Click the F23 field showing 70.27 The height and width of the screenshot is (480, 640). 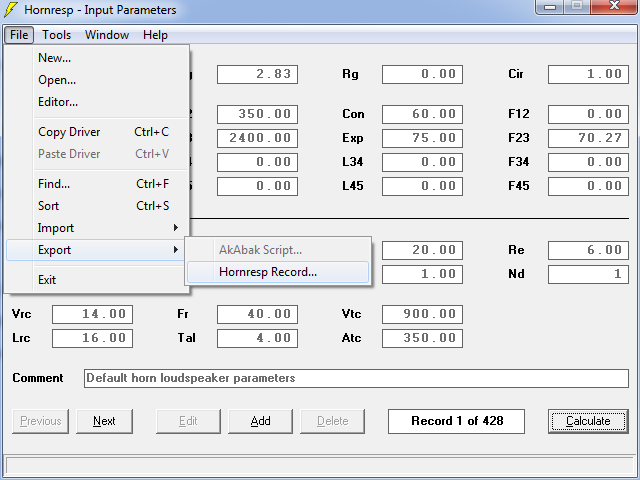588,138
